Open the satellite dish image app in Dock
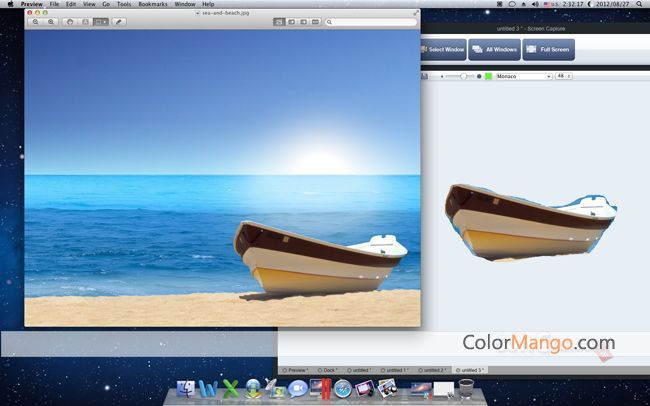Image resolution: width=650 pixels, height=406 pixels. pyautogui.click(x=274, y=388)
